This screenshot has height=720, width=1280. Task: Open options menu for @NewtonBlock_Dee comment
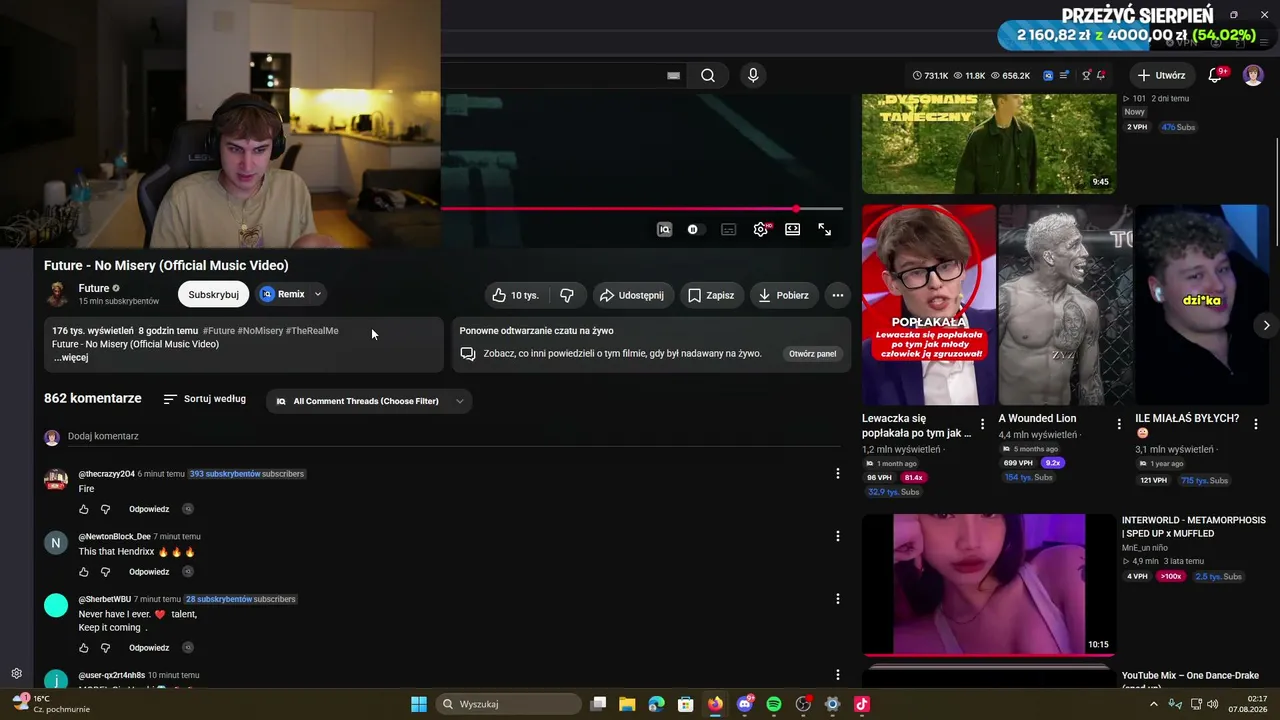coord(838,537)
